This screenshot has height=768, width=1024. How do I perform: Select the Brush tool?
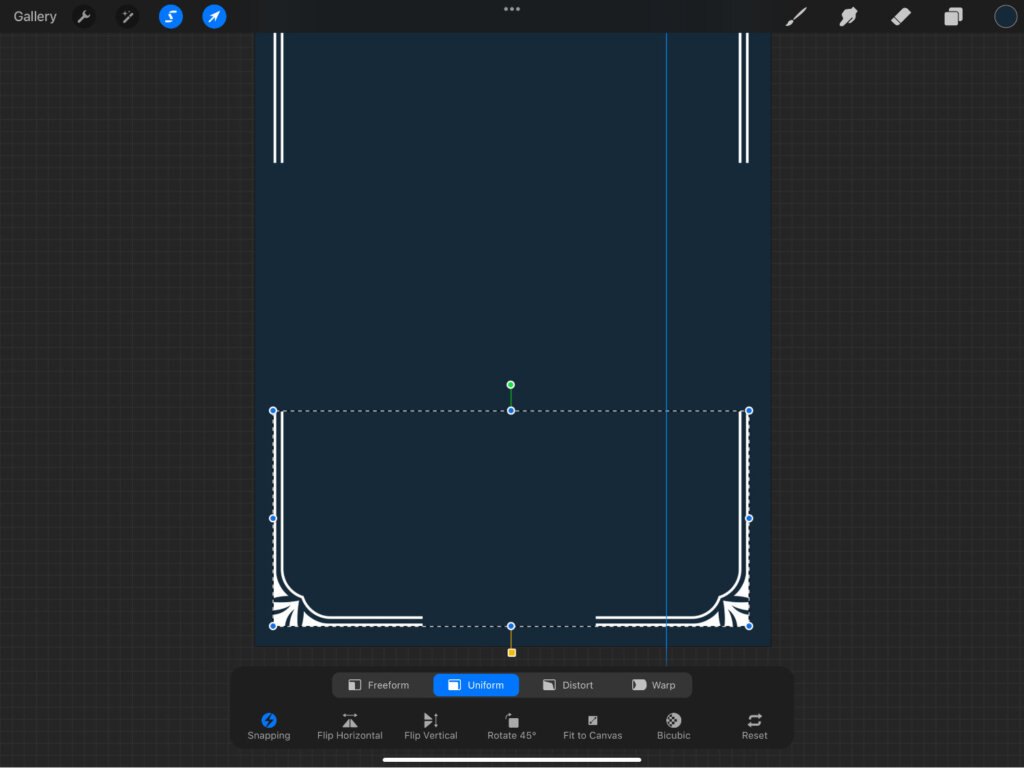point(796,17)
